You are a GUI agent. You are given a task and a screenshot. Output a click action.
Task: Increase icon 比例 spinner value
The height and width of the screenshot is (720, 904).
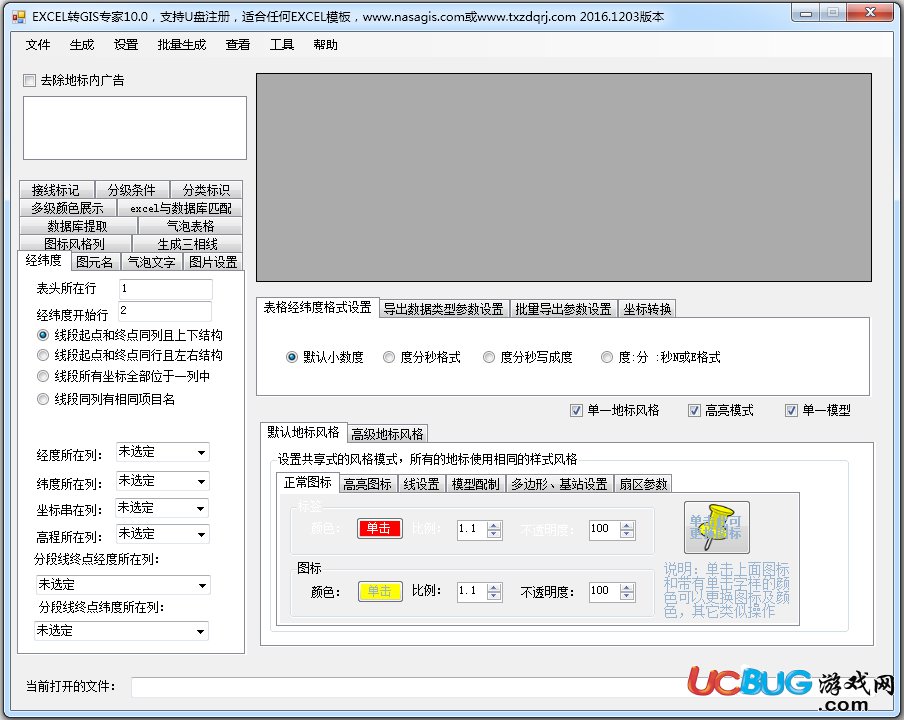(494, 587)
